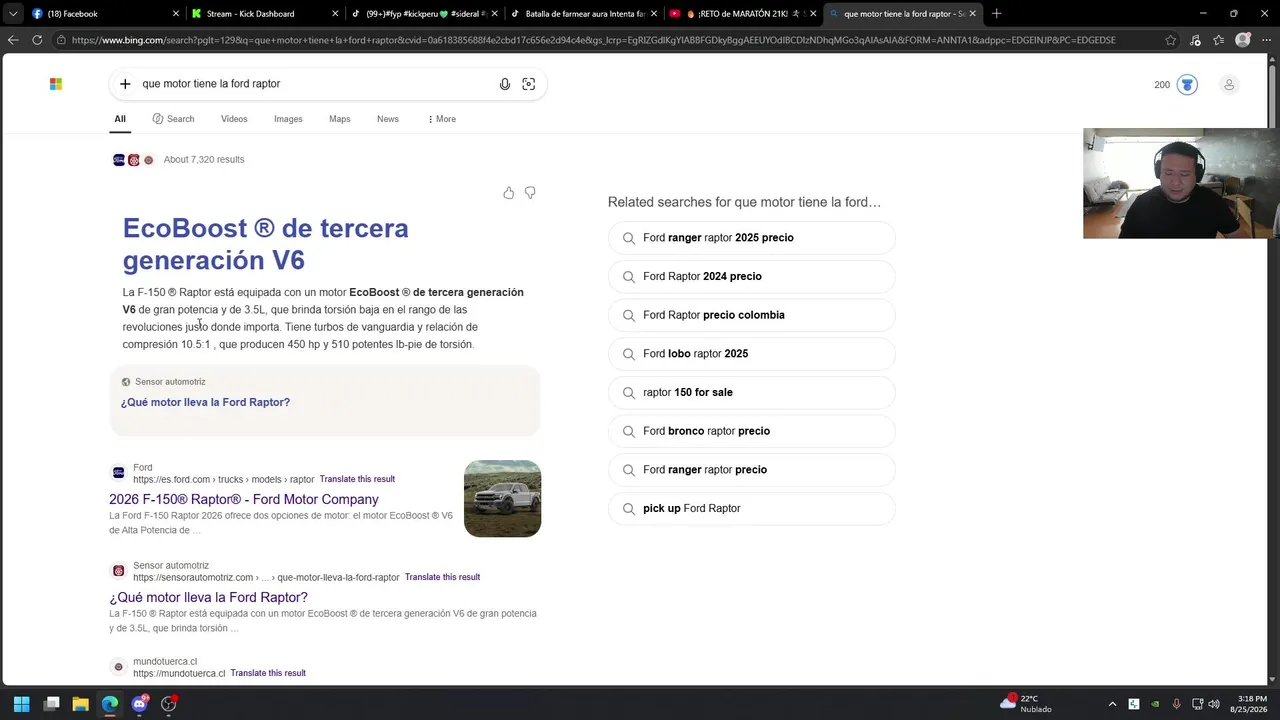The image size is (1280, 720).
Task: Click the F-150 Raptor thumbnail image
Action: pyautogui.click(x=502, y=498)
